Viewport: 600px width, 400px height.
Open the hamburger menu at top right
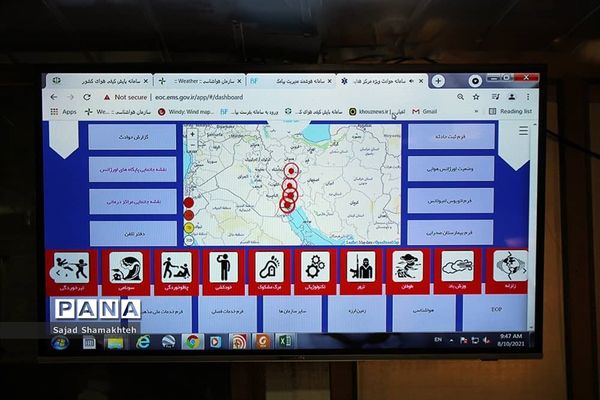tap(523, 131)
